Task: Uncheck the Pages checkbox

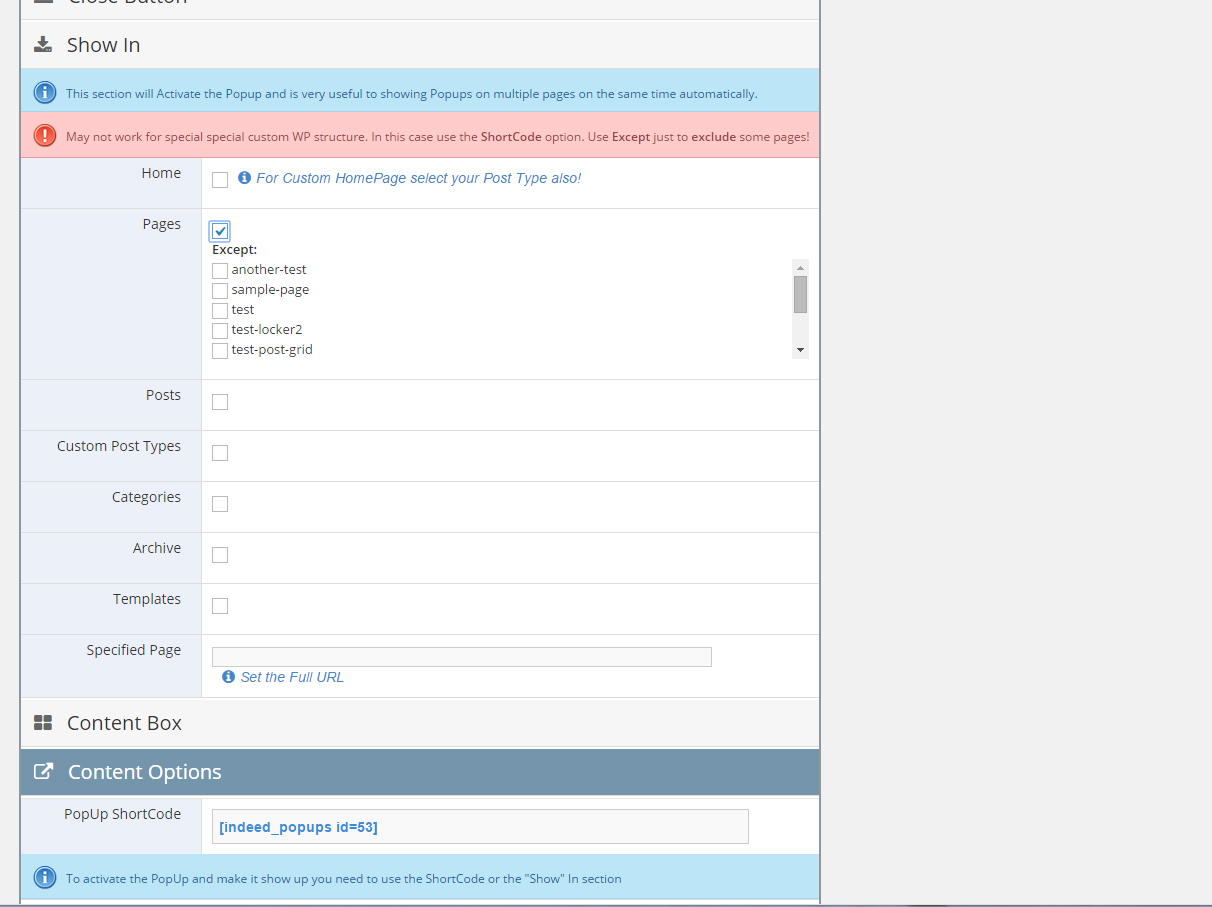Action: (x=220, y=231)
